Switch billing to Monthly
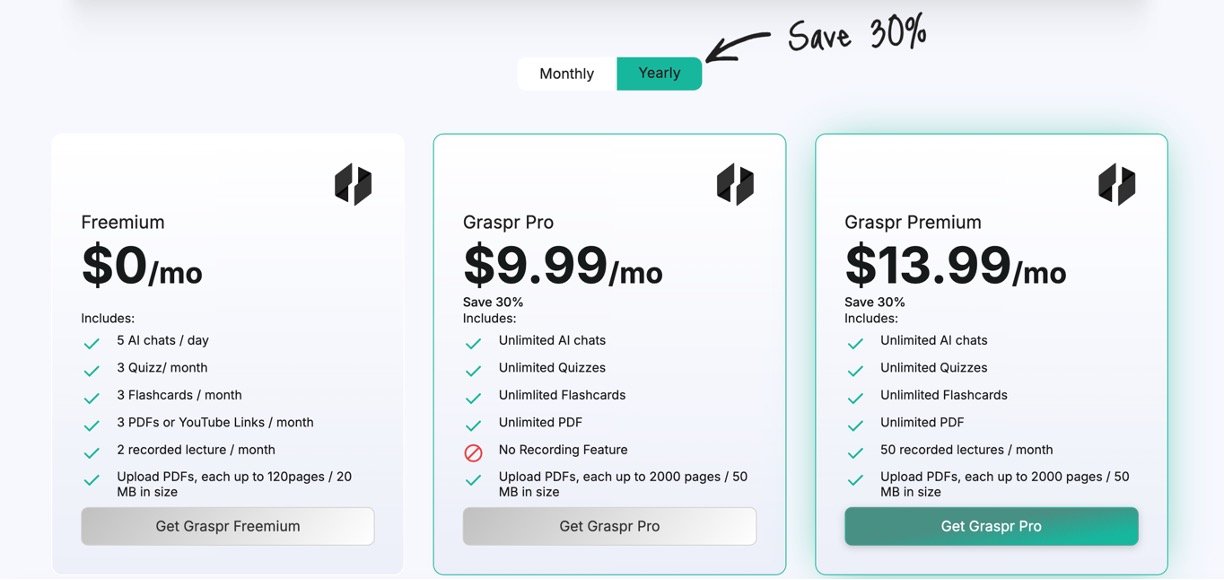 [x=566, y=74]
